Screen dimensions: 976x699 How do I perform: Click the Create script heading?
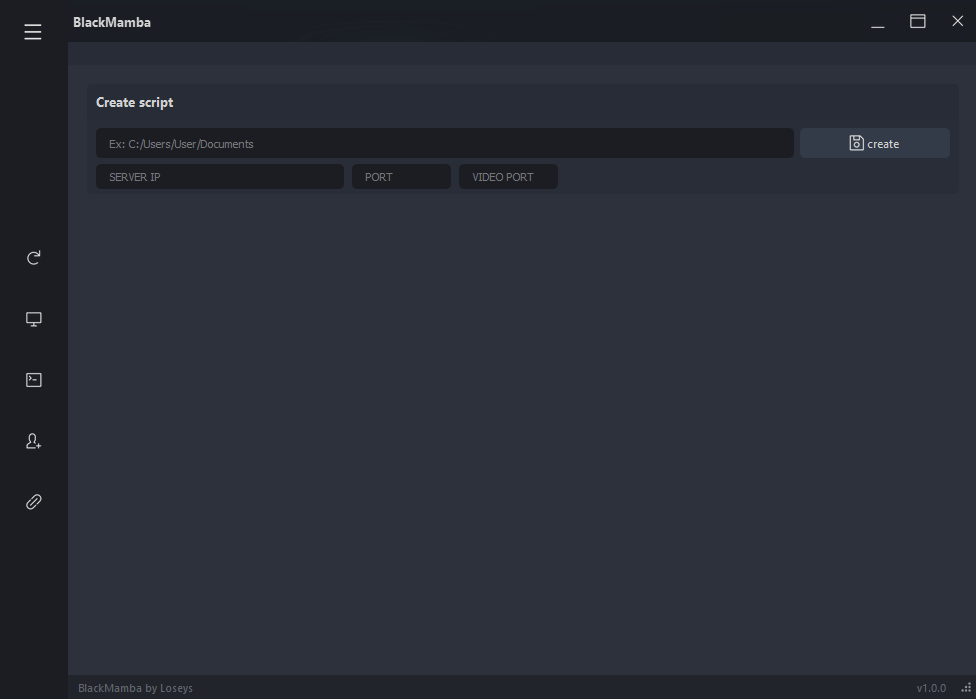coord(134,103)
